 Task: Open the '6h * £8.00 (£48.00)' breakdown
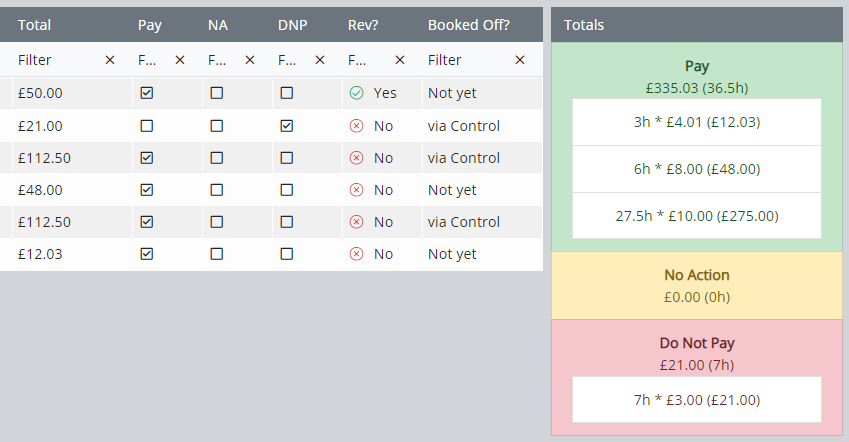[697, 169]
